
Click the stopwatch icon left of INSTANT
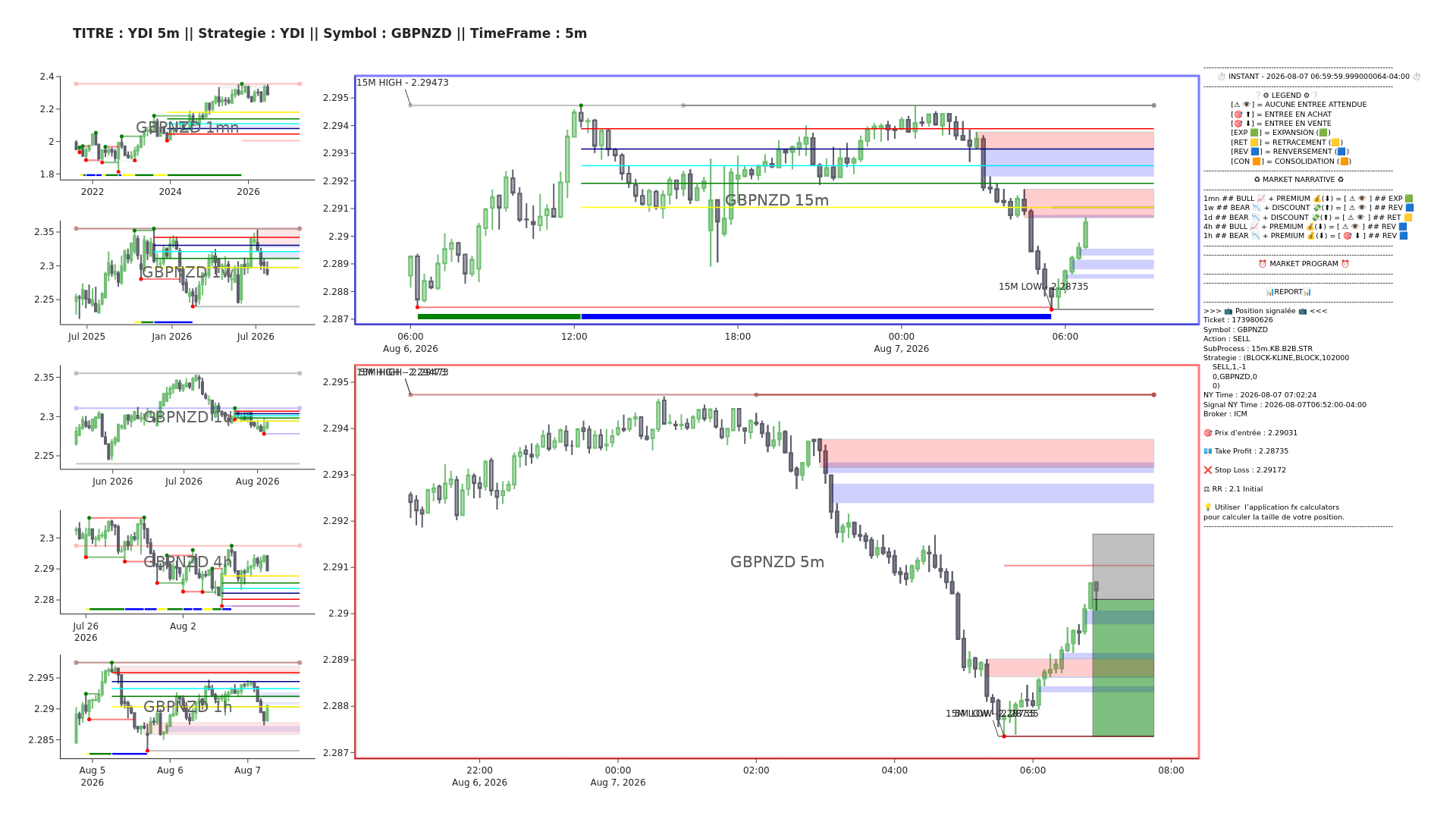1222,77
